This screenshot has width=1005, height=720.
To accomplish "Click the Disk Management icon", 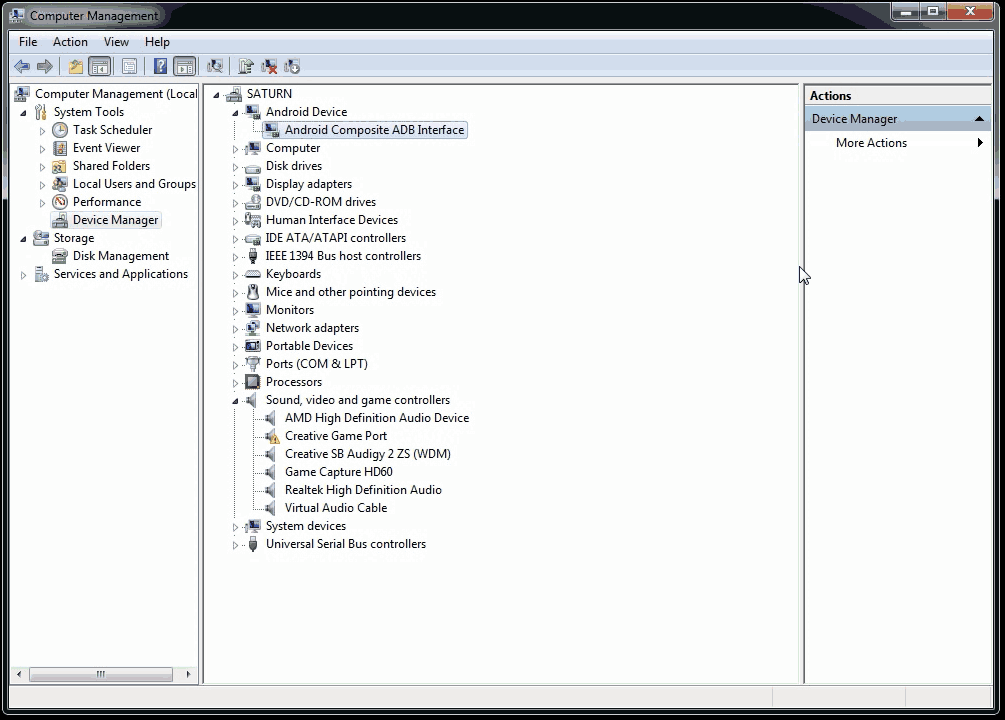I will tap(60, 256).
